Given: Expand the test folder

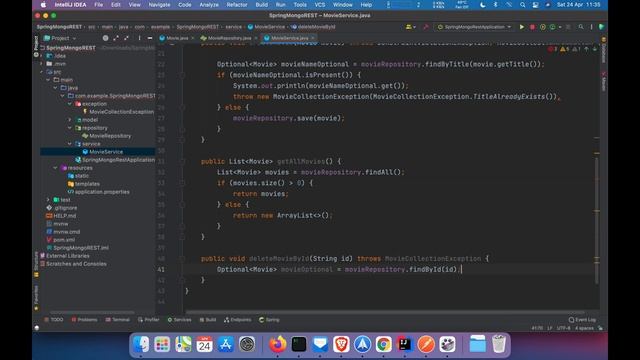Looking at the screenshot, I should (x=49, y=200).
